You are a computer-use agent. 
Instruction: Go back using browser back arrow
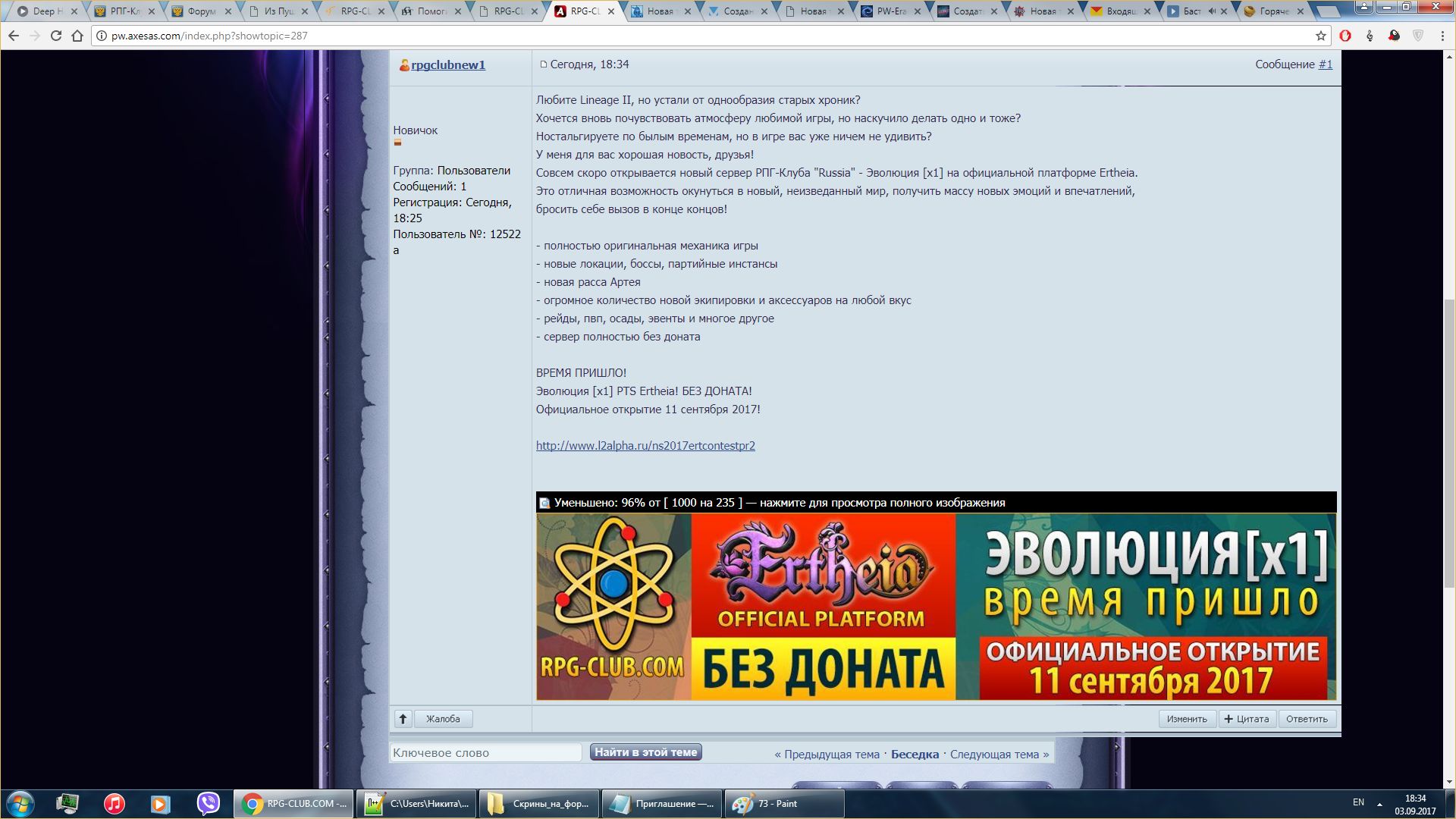(14, 36)
